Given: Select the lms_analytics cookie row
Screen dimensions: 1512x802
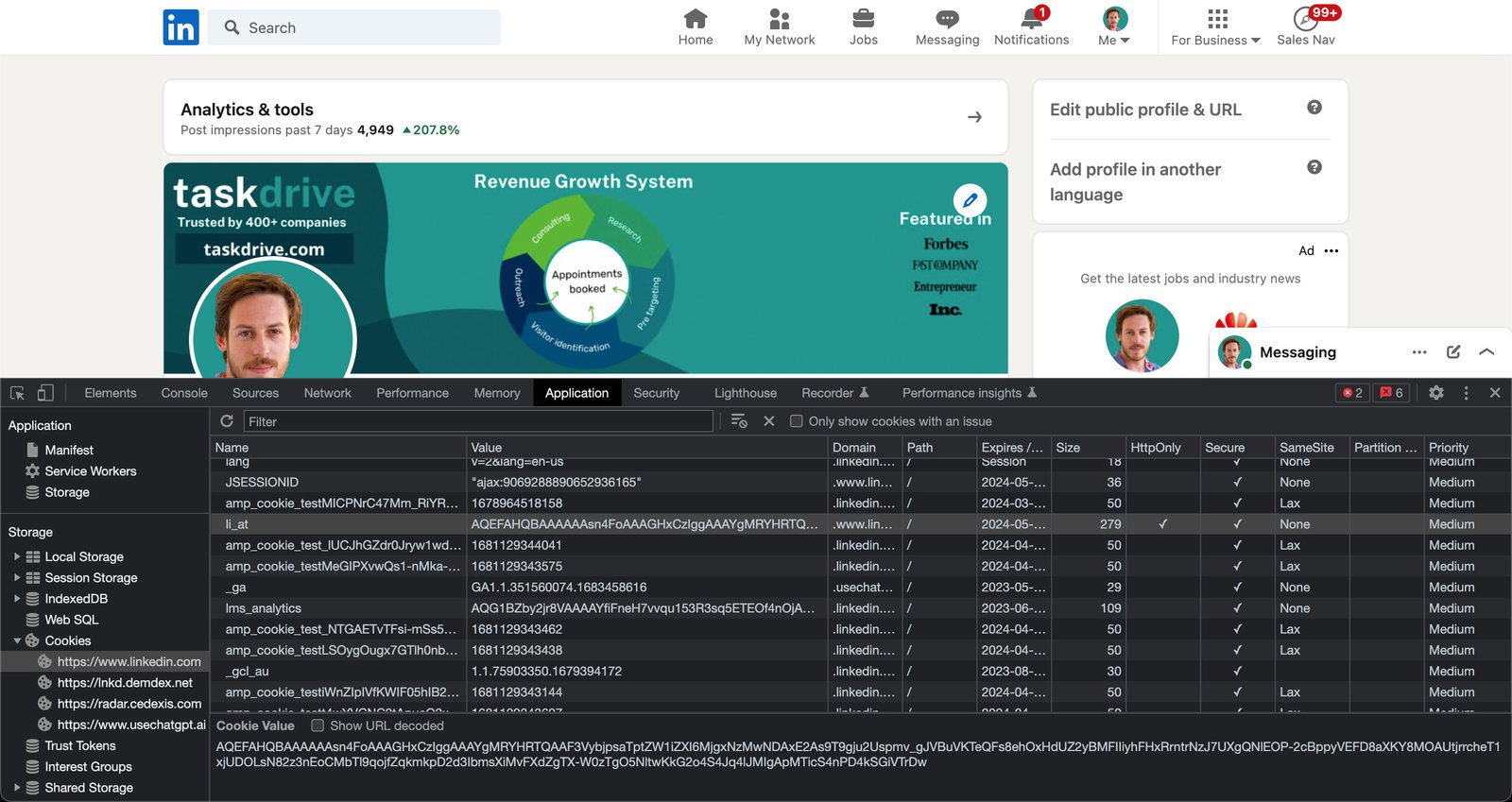Looking at the screenshot, I should point(860,608).
